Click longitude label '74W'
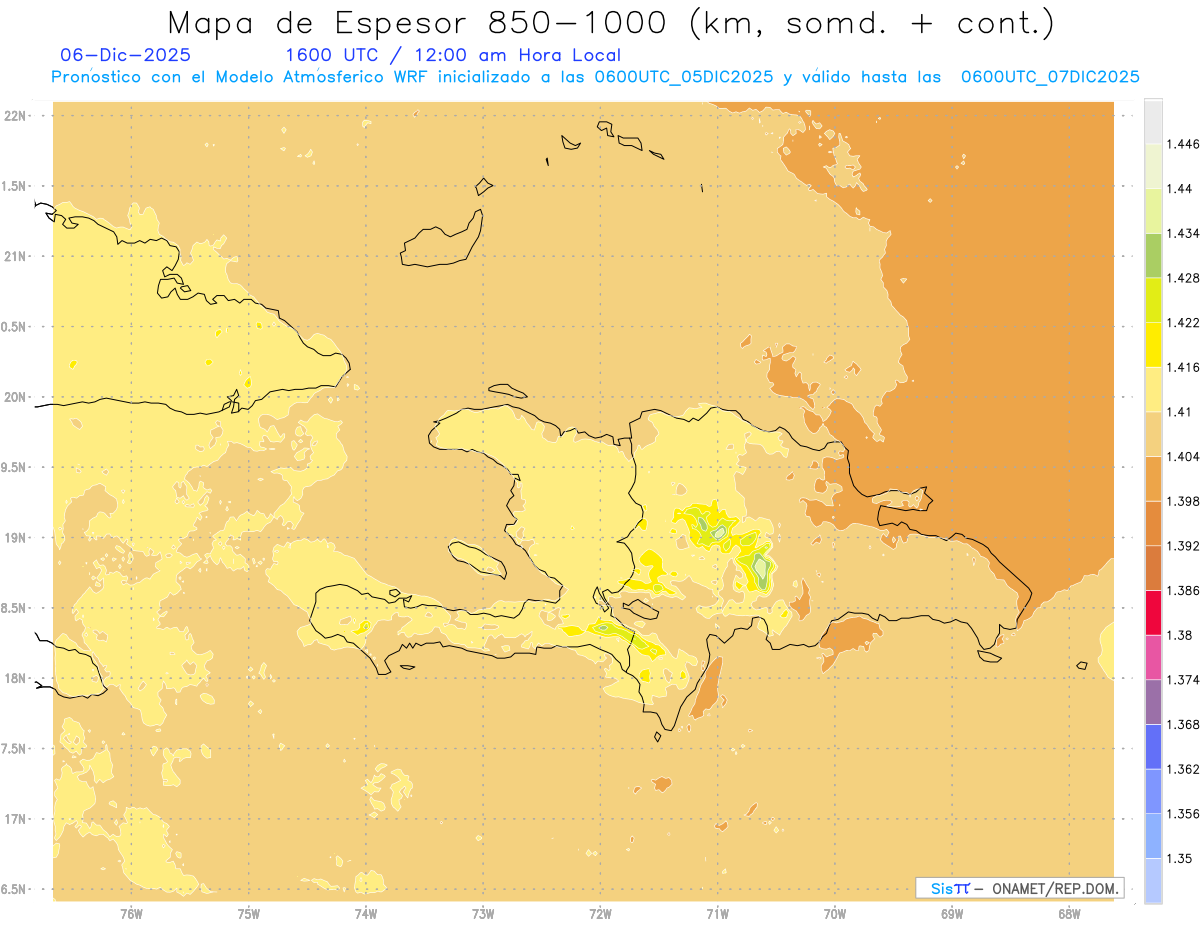 tap(366, 914)
